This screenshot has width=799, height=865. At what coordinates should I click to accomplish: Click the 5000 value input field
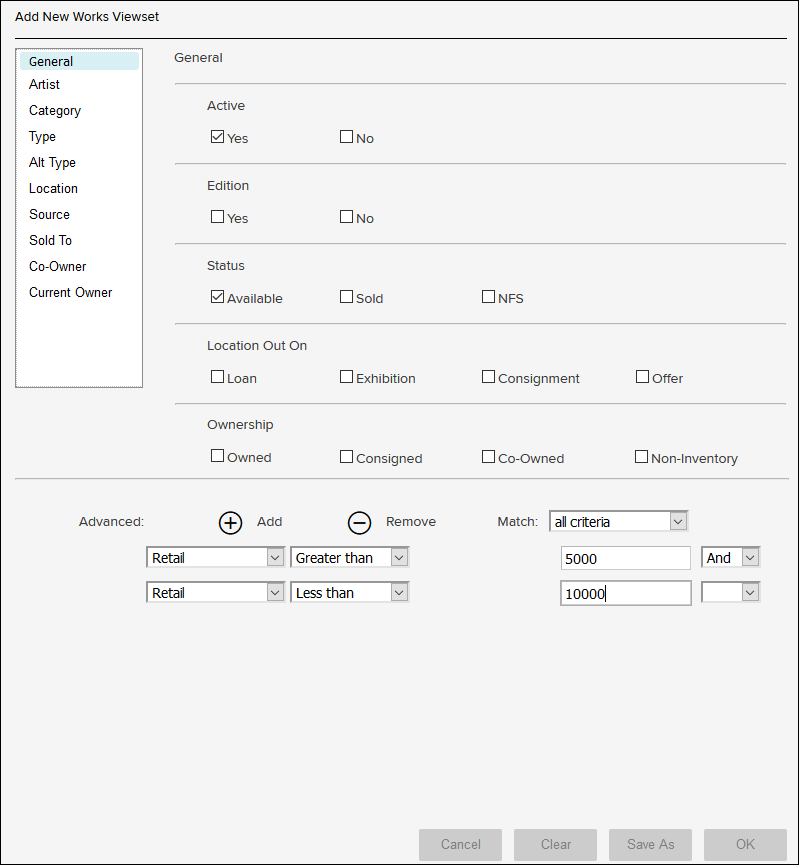[x=625, y=558]
